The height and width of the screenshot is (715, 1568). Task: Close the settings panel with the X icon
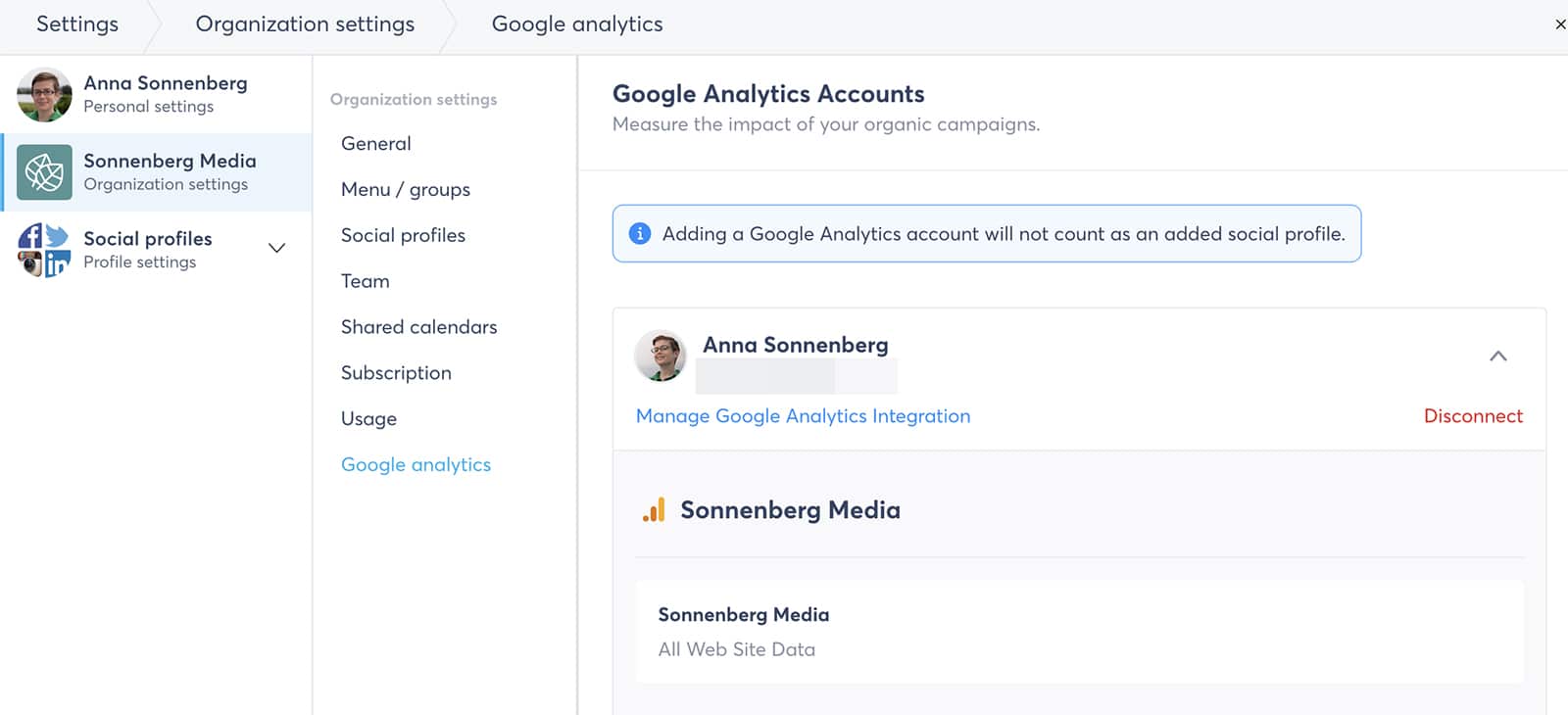click(1562, 22)
